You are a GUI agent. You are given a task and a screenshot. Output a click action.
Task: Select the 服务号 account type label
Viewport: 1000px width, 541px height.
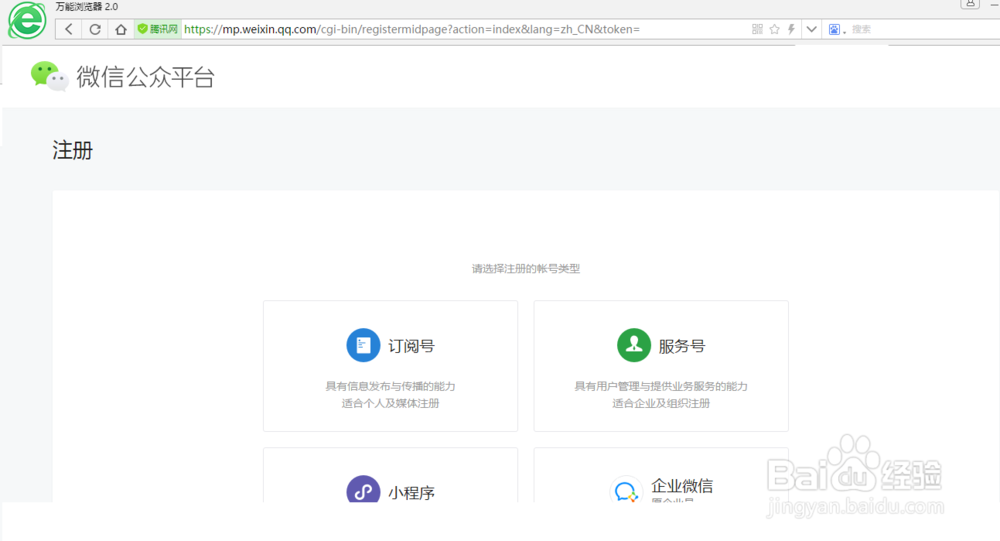[682, 346]
